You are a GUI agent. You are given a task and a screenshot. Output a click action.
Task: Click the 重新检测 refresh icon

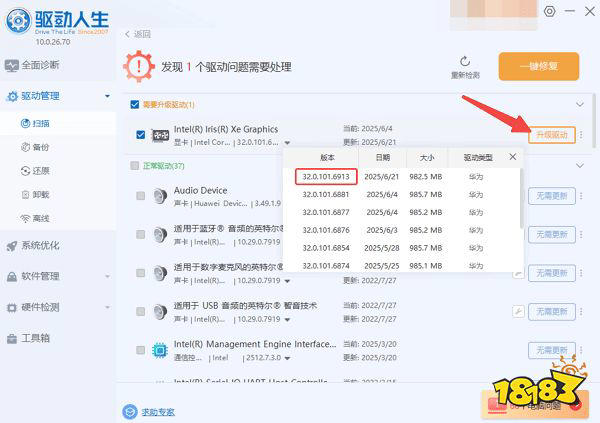pos(465,61)
